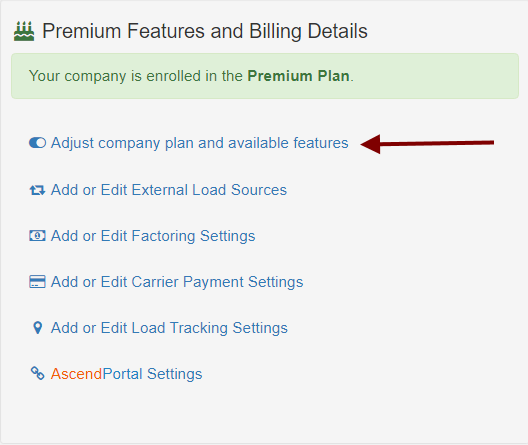Open the AscendPortal Settings link
Image resolution: width=528 pixels, height=445 pixels.
(x=126, y=374)
